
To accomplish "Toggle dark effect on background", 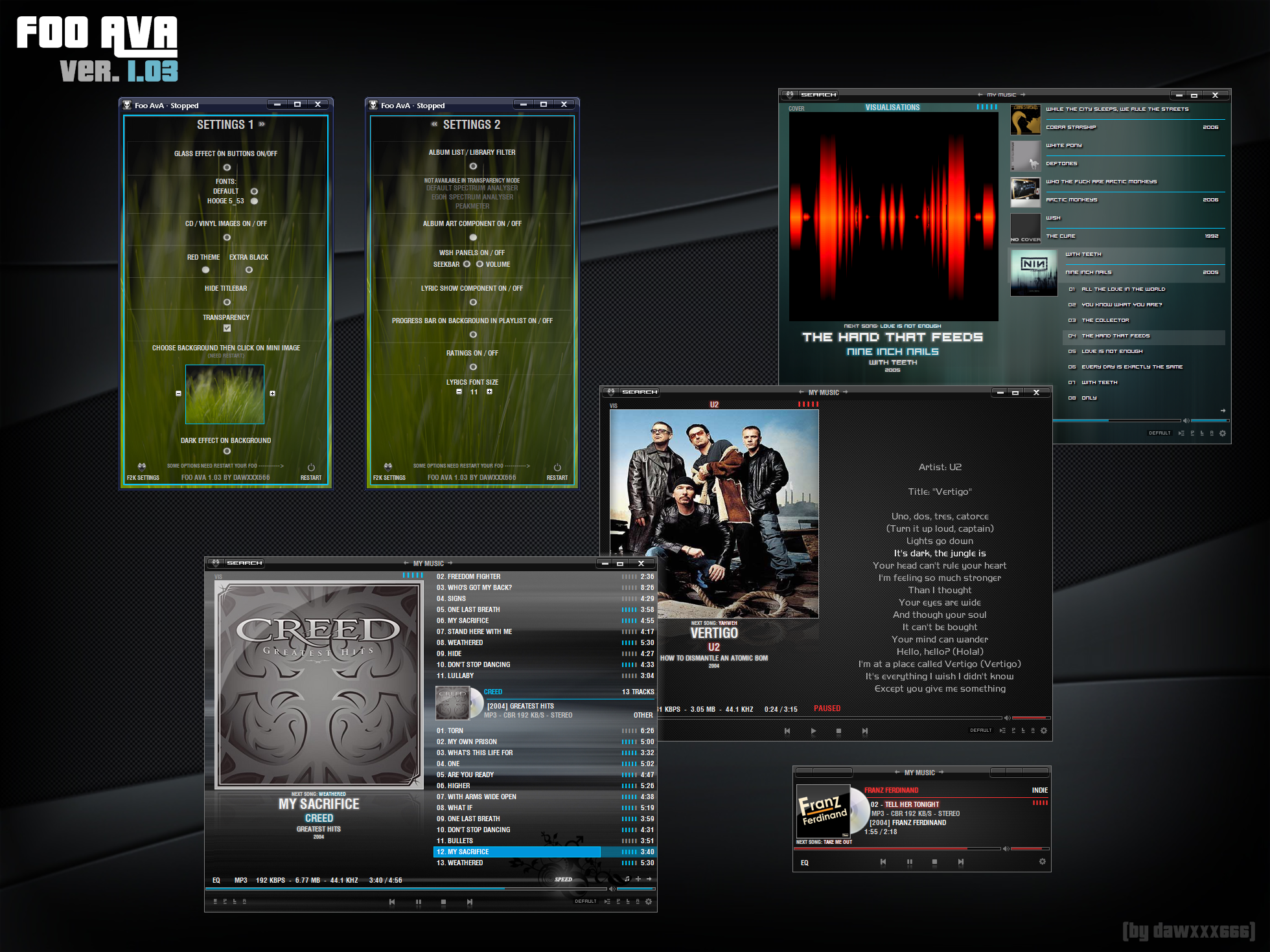I will [x=227, y=451].
